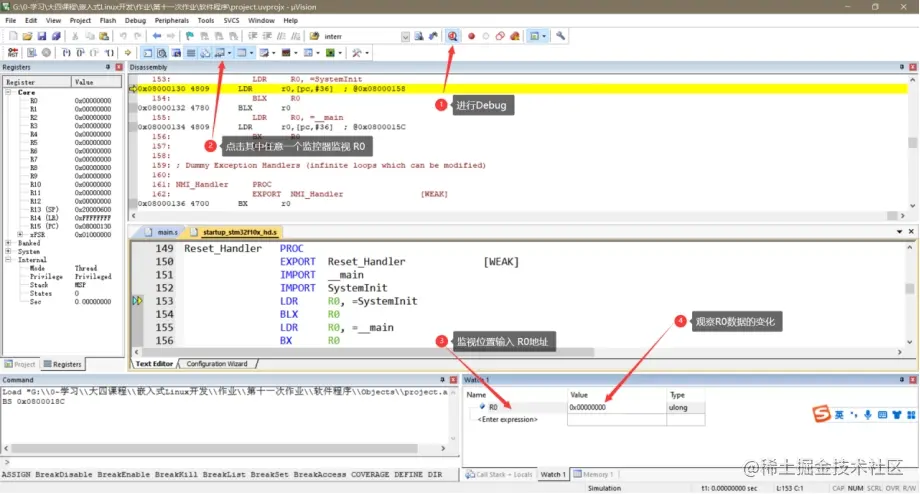Click the Run icon in the debug toolbar
920x494 pixels.
pyautogui.click(x=32, y=53)
